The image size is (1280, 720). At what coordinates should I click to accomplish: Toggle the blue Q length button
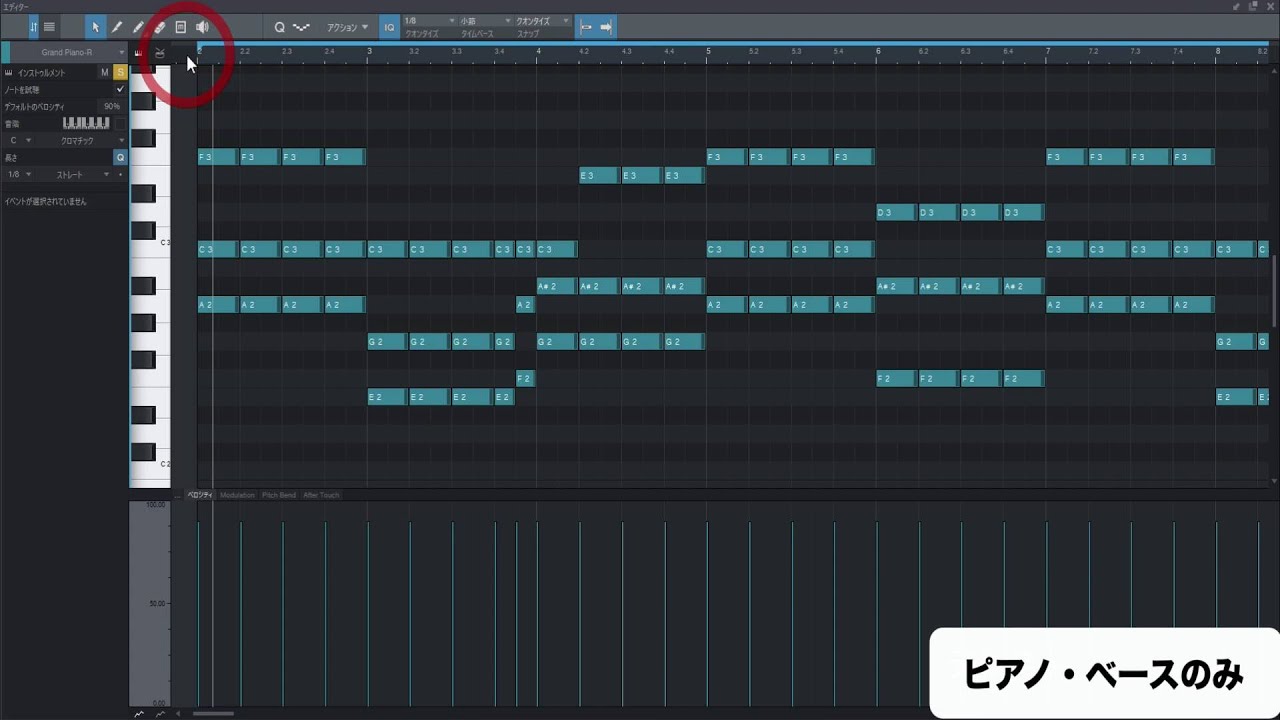120,158
